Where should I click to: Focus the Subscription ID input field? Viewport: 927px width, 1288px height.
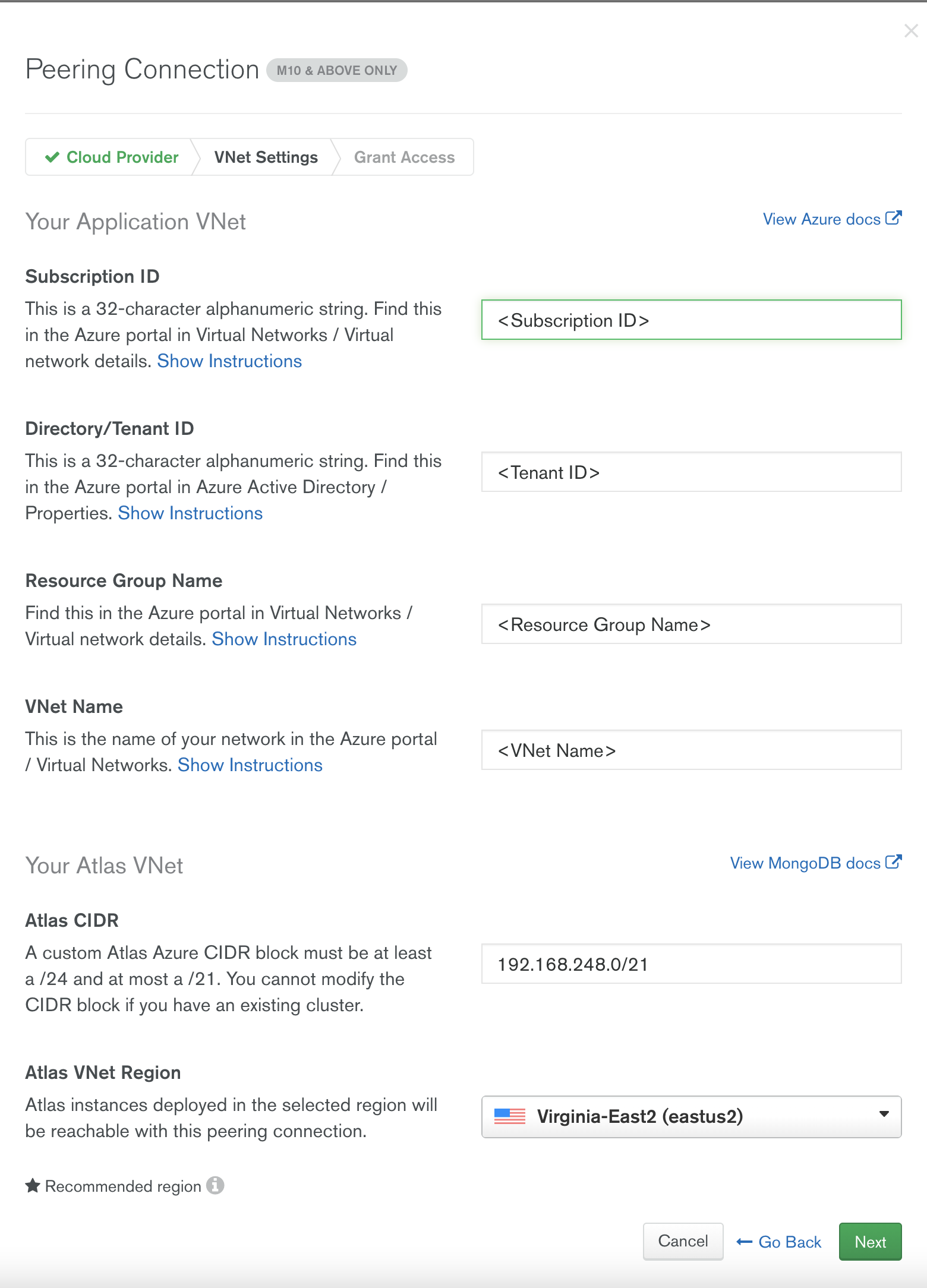click(691, 320)
